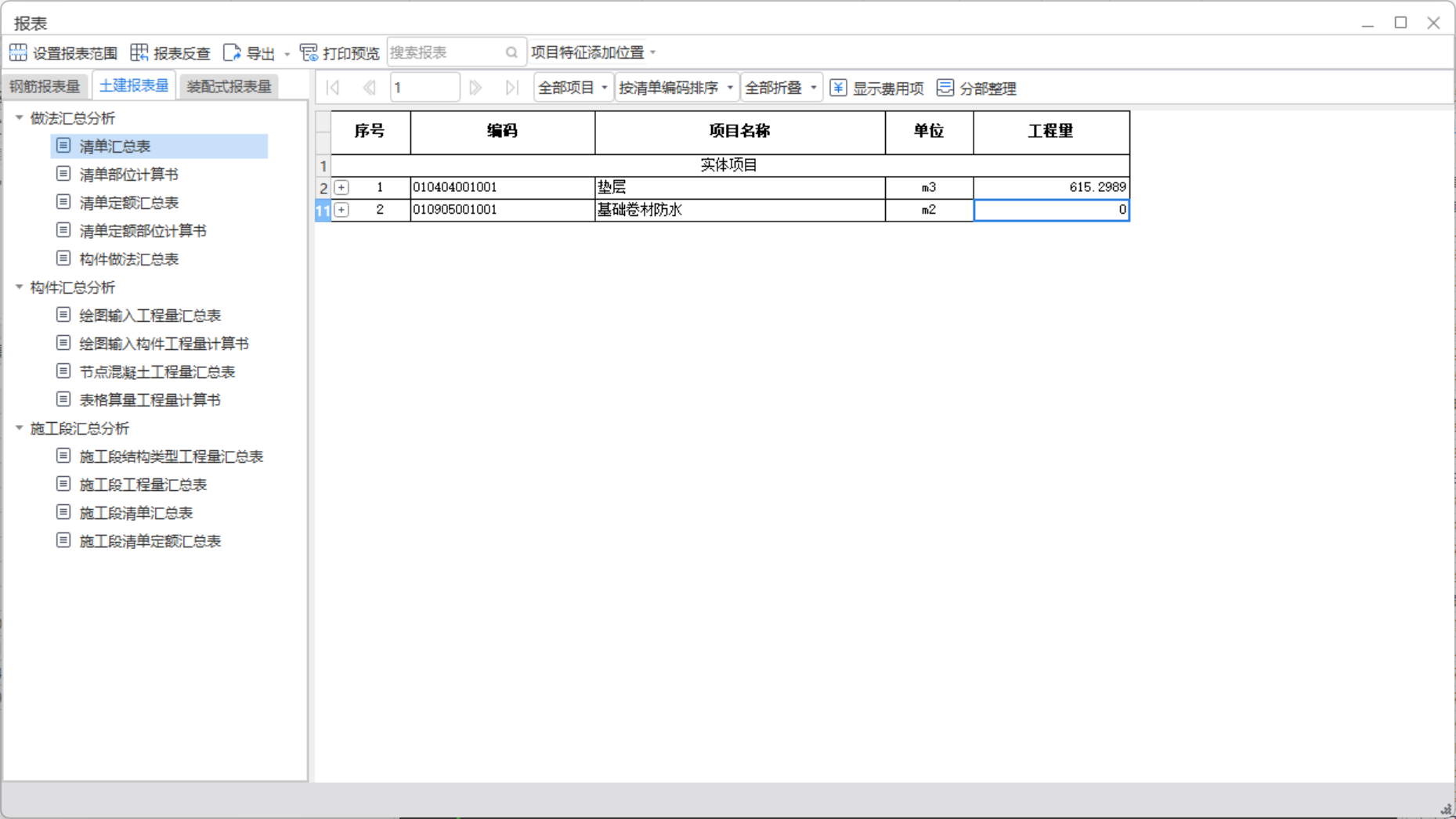Select 绘图输入工程量汇总表 report

(150, 316)
